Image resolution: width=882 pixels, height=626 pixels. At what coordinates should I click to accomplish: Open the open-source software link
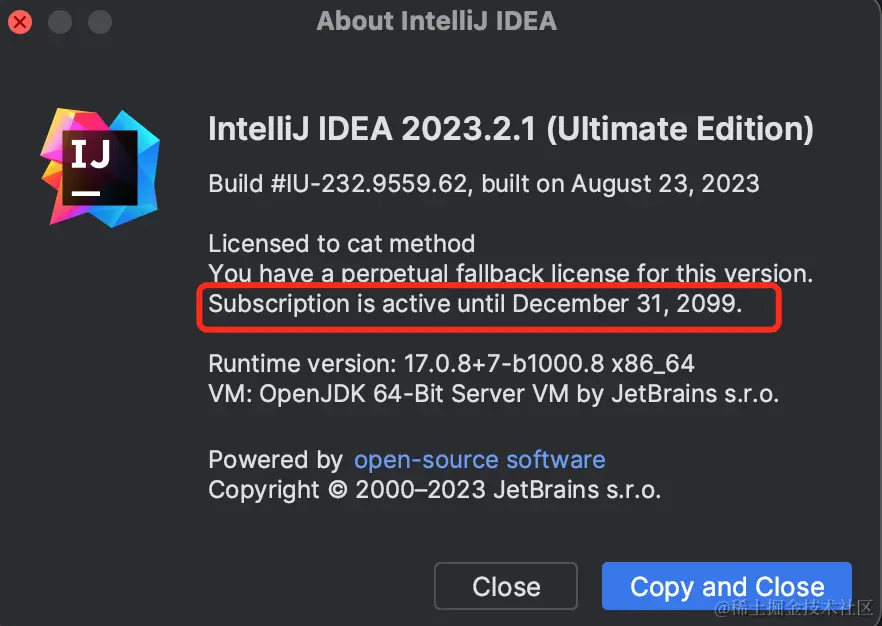tap(479, 459)
